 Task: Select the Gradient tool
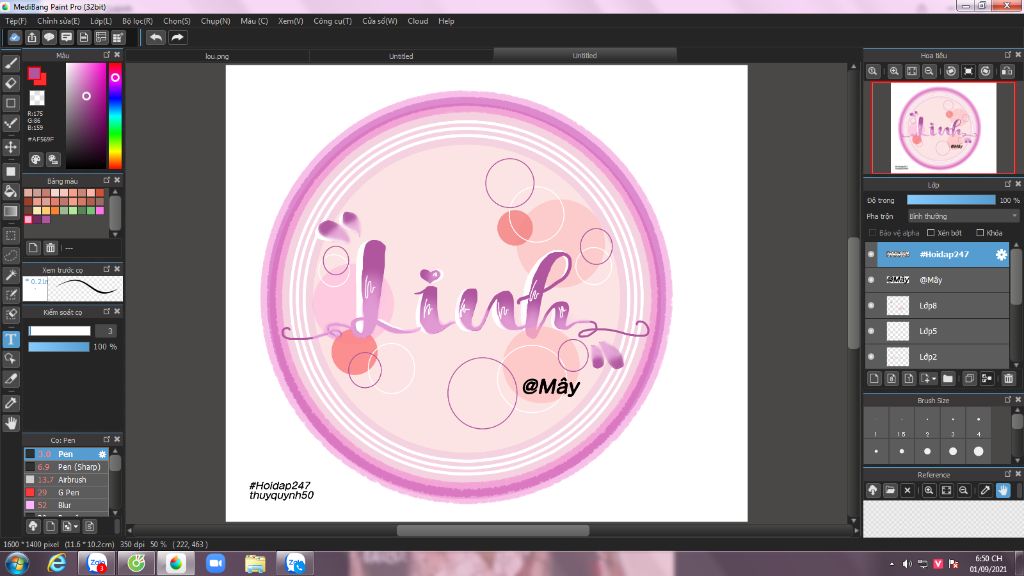11,212
